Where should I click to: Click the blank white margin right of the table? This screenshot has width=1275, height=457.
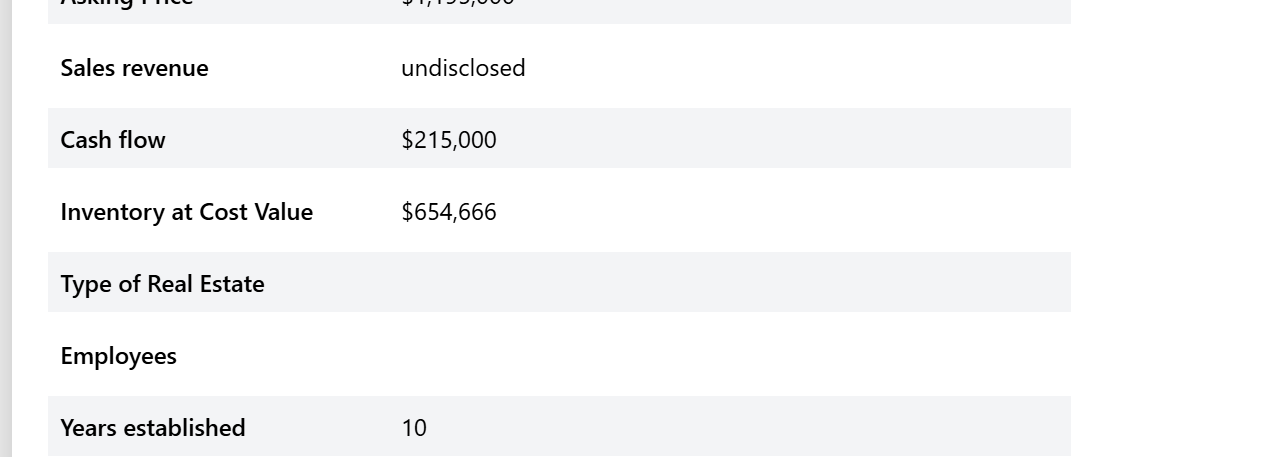pos(1170,228)
